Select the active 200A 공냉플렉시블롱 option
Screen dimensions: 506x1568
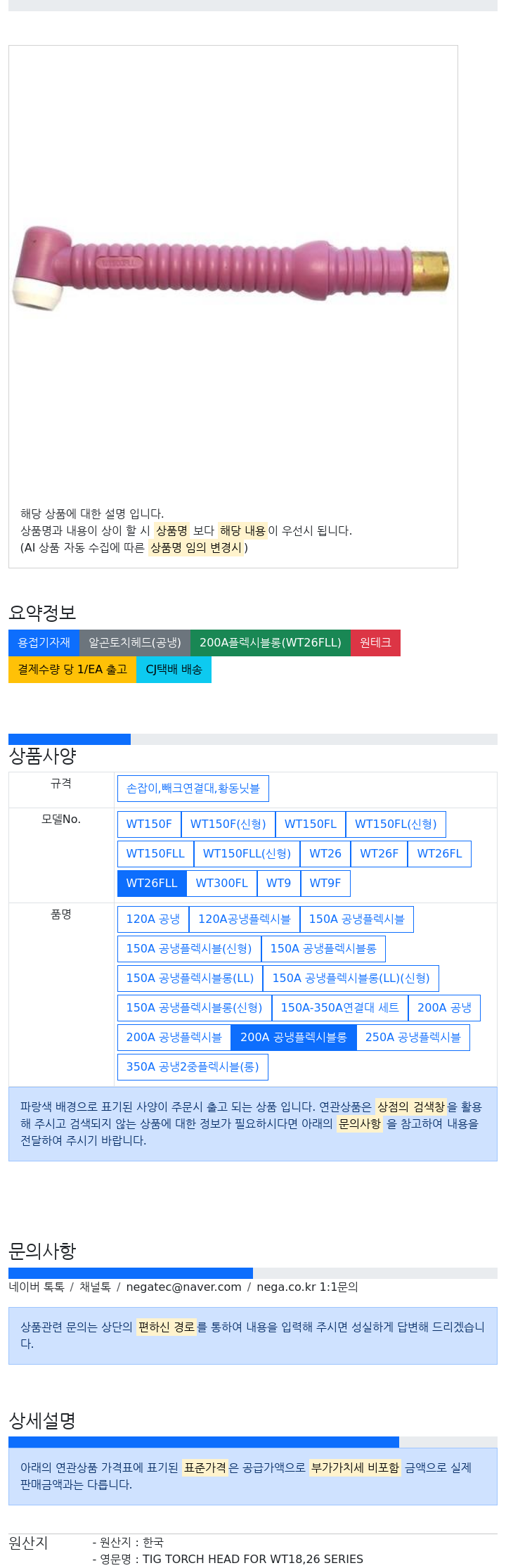click(x=294, y=1037)
